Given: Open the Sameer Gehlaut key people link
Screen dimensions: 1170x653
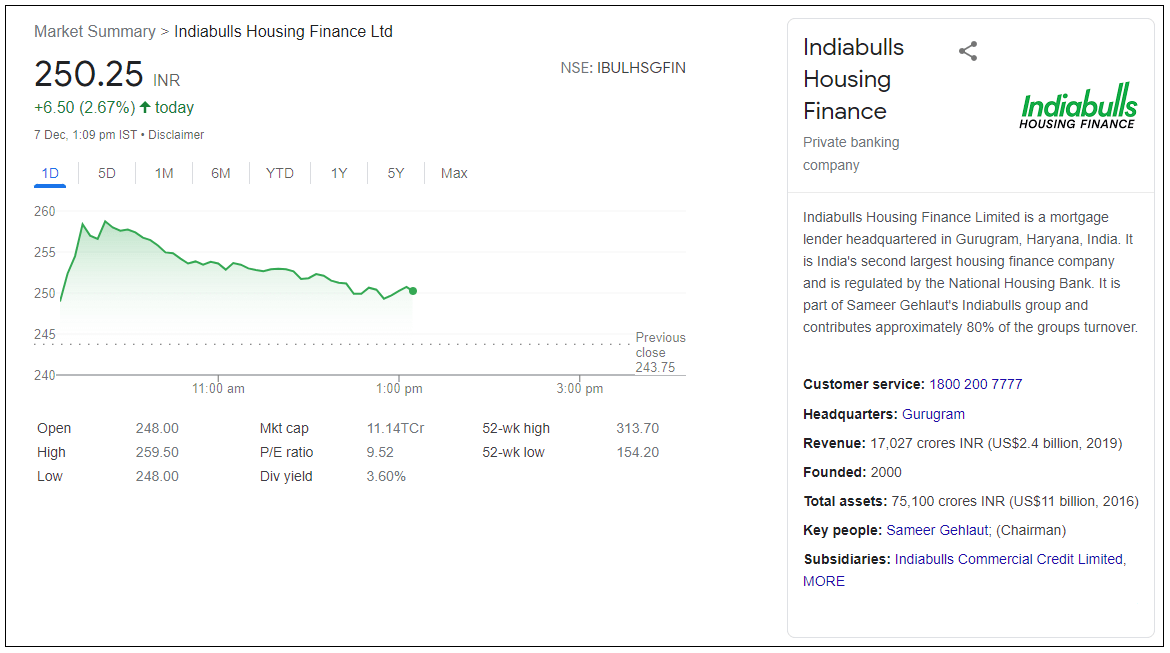Looking at the screenshot, I should (937, 531).
